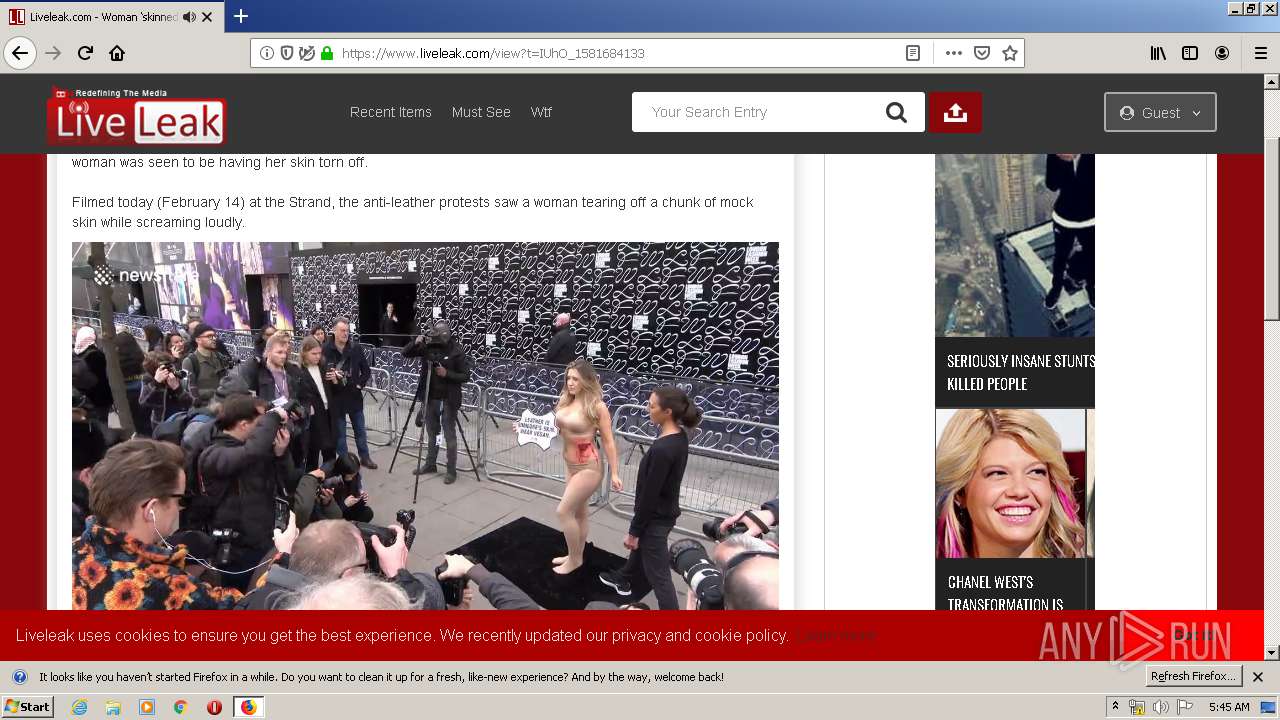Screen dimensions: 1280x720
Task: Select the Must See menu item
Action: [x=481, y=112]
